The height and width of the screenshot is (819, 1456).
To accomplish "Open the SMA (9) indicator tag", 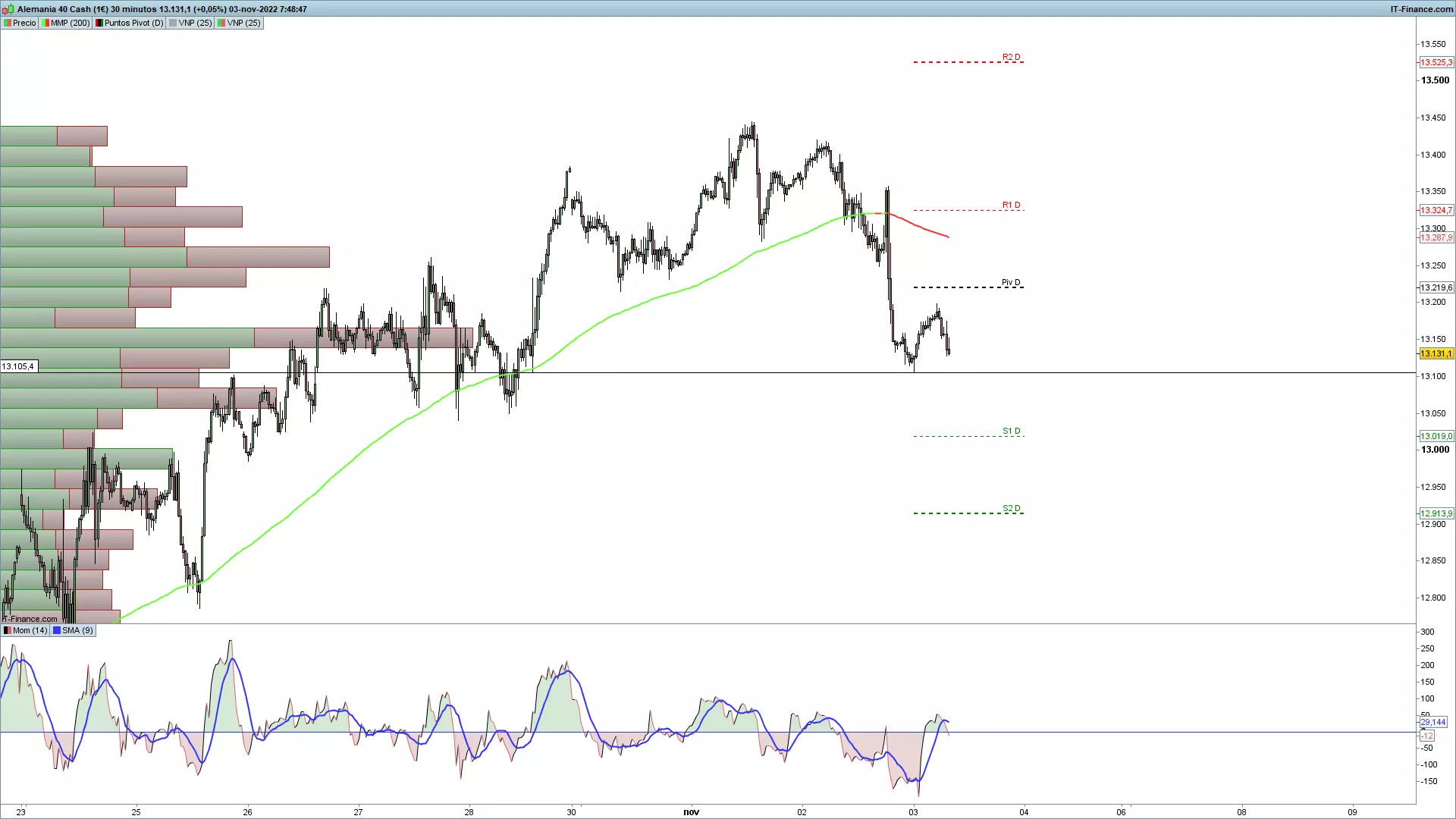I will (x=73, y=630).
